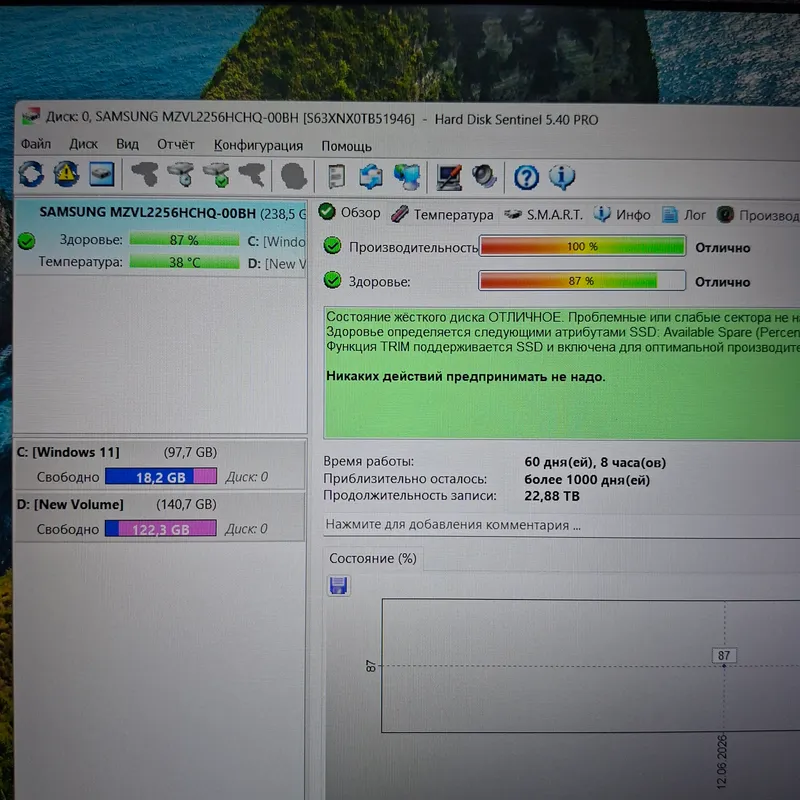Click the grey head silhouette toolbar icon
The height and width of the screenshot is (800, 800).
coord(293,176)
